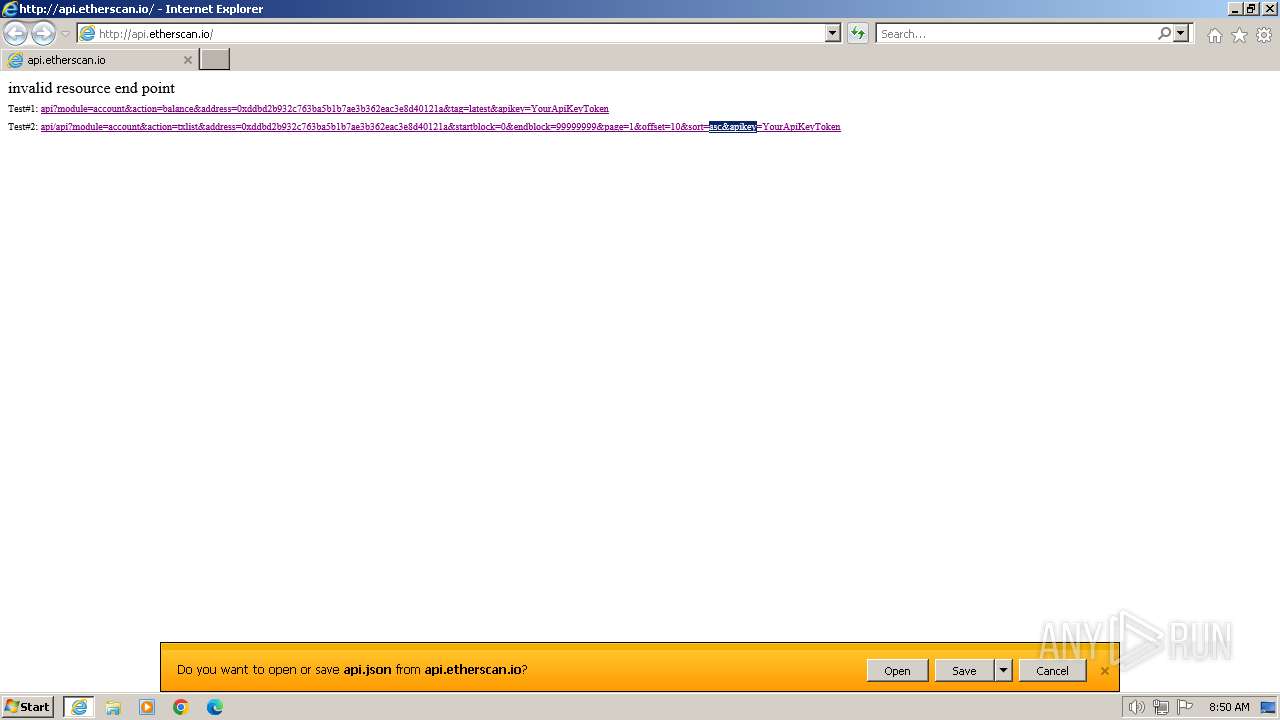Close the Internet Explorer window
Viewport: 1280px width, 720px height.
(x=1268, y=9)
